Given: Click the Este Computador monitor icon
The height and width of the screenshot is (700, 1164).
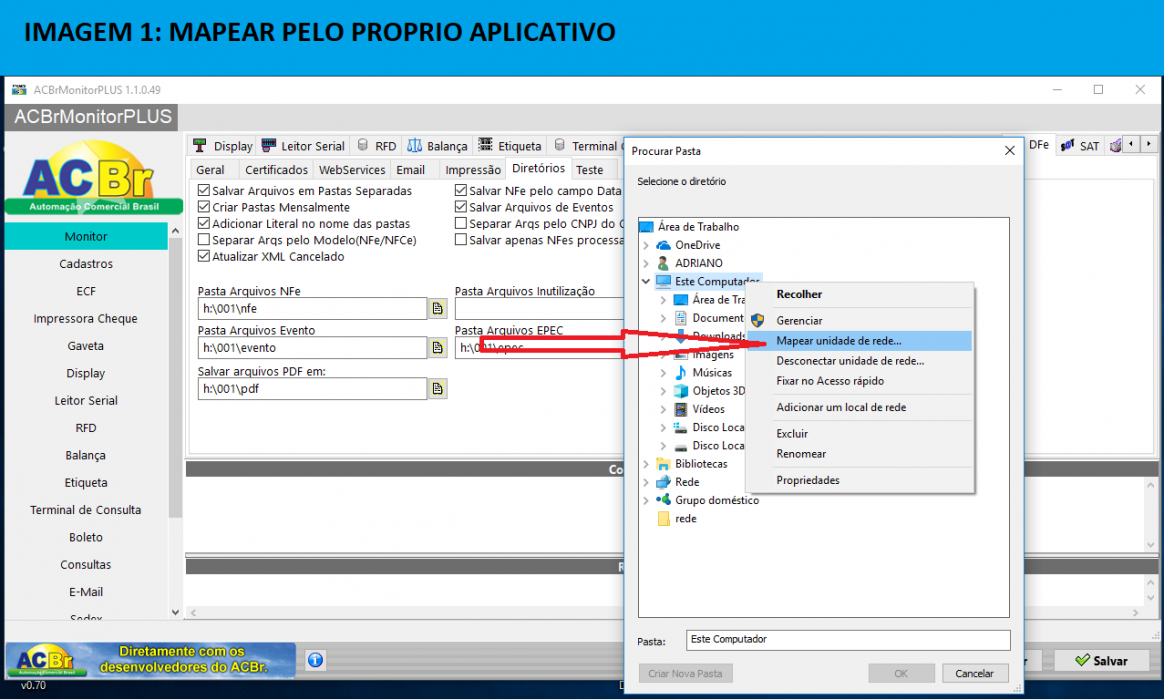Looking at the screenshot, I should click(x=663, y=281).
